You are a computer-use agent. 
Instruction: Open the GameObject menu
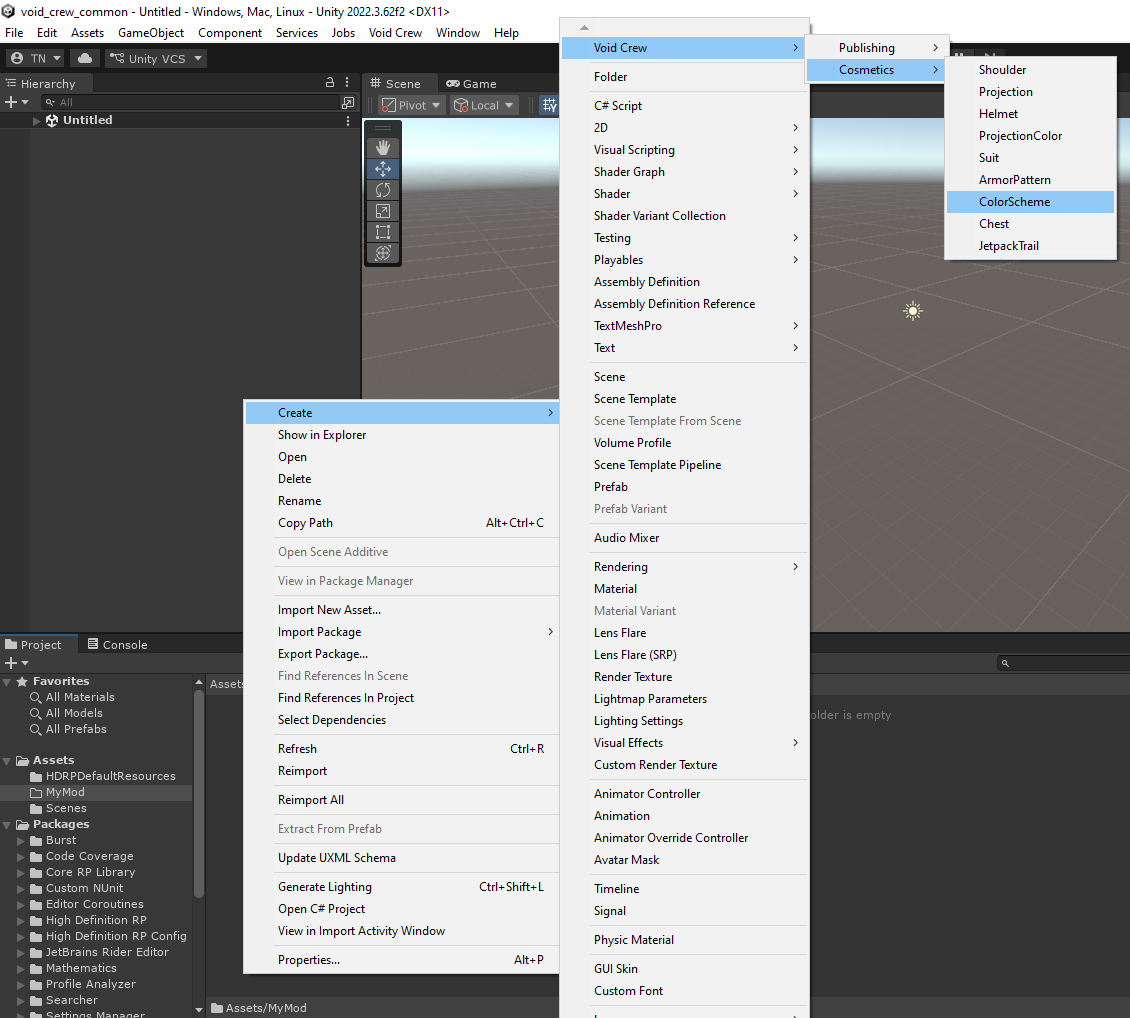click(151, 33)
